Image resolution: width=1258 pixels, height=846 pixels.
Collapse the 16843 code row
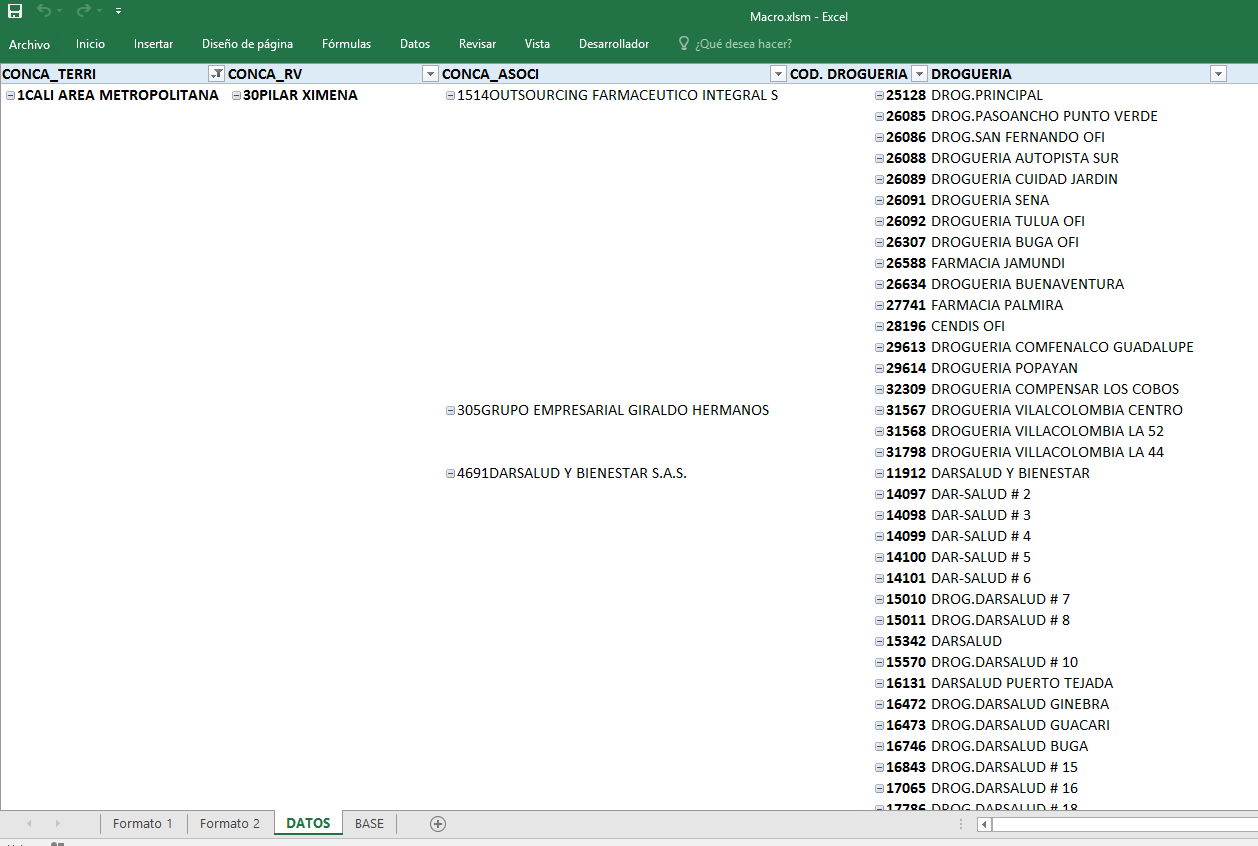click(x=879, y=768)
